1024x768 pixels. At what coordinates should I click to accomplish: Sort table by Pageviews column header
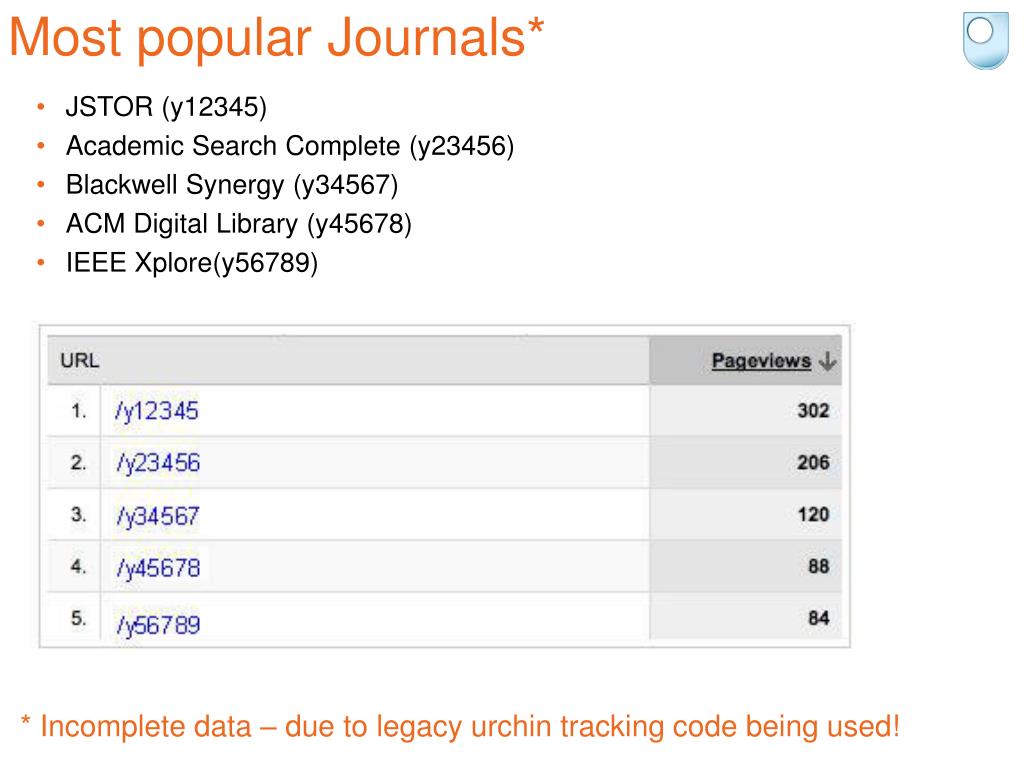(x=761, y=360)
